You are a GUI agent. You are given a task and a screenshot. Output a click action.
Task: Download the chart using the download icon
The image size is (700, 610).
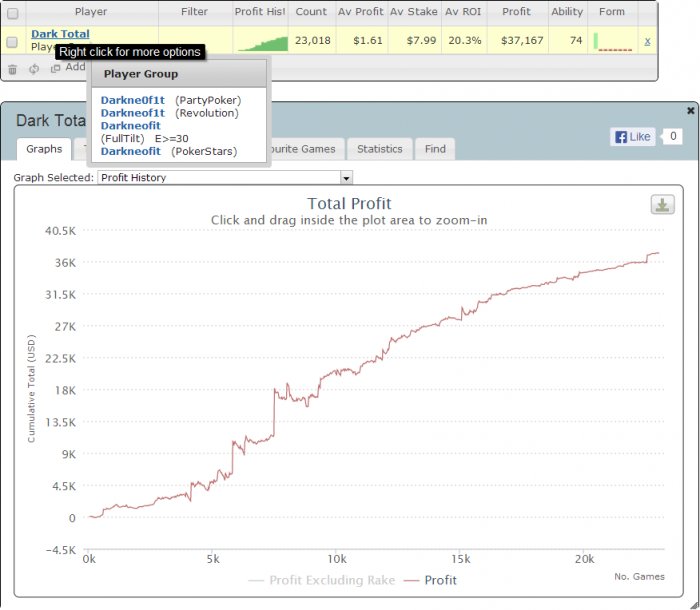662,205
